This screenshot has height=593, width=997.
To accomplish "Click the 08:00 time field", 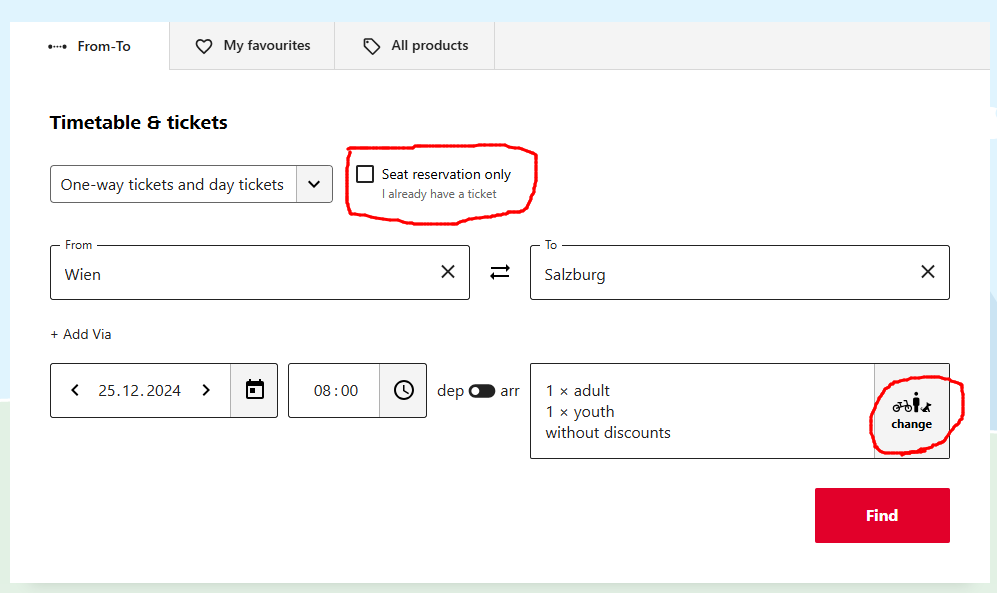I will tap(334, 390).
